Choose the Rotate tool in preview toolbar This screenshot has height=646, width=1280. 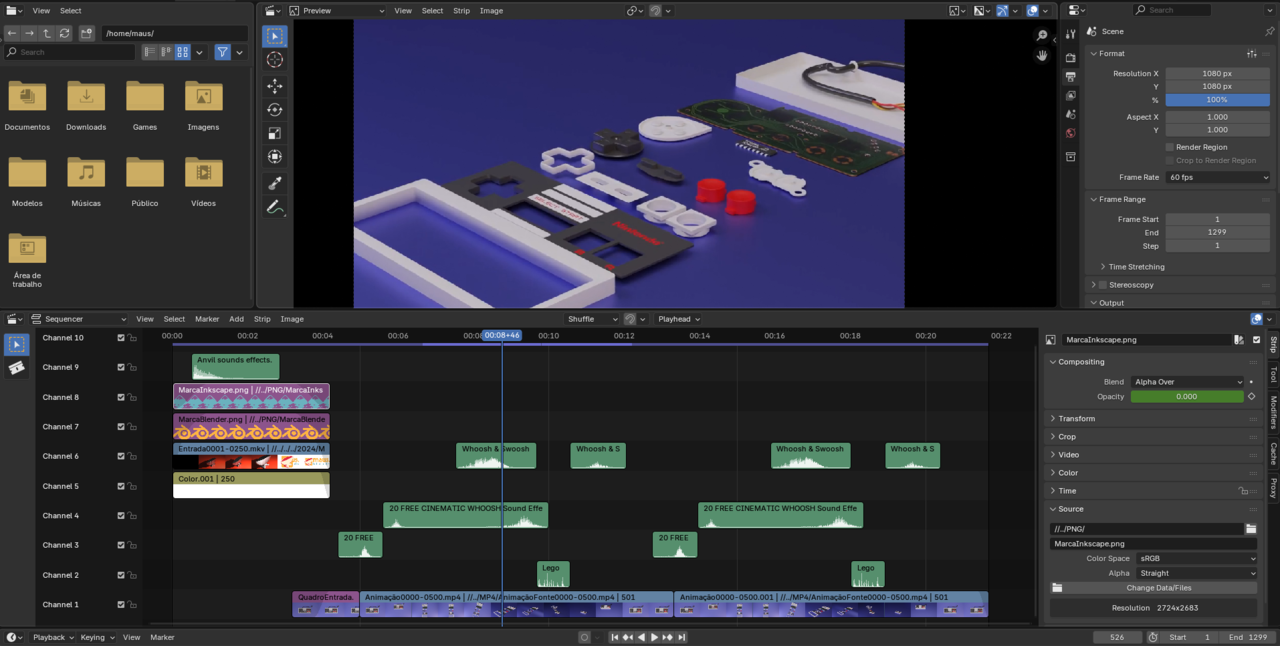[275, 110]
